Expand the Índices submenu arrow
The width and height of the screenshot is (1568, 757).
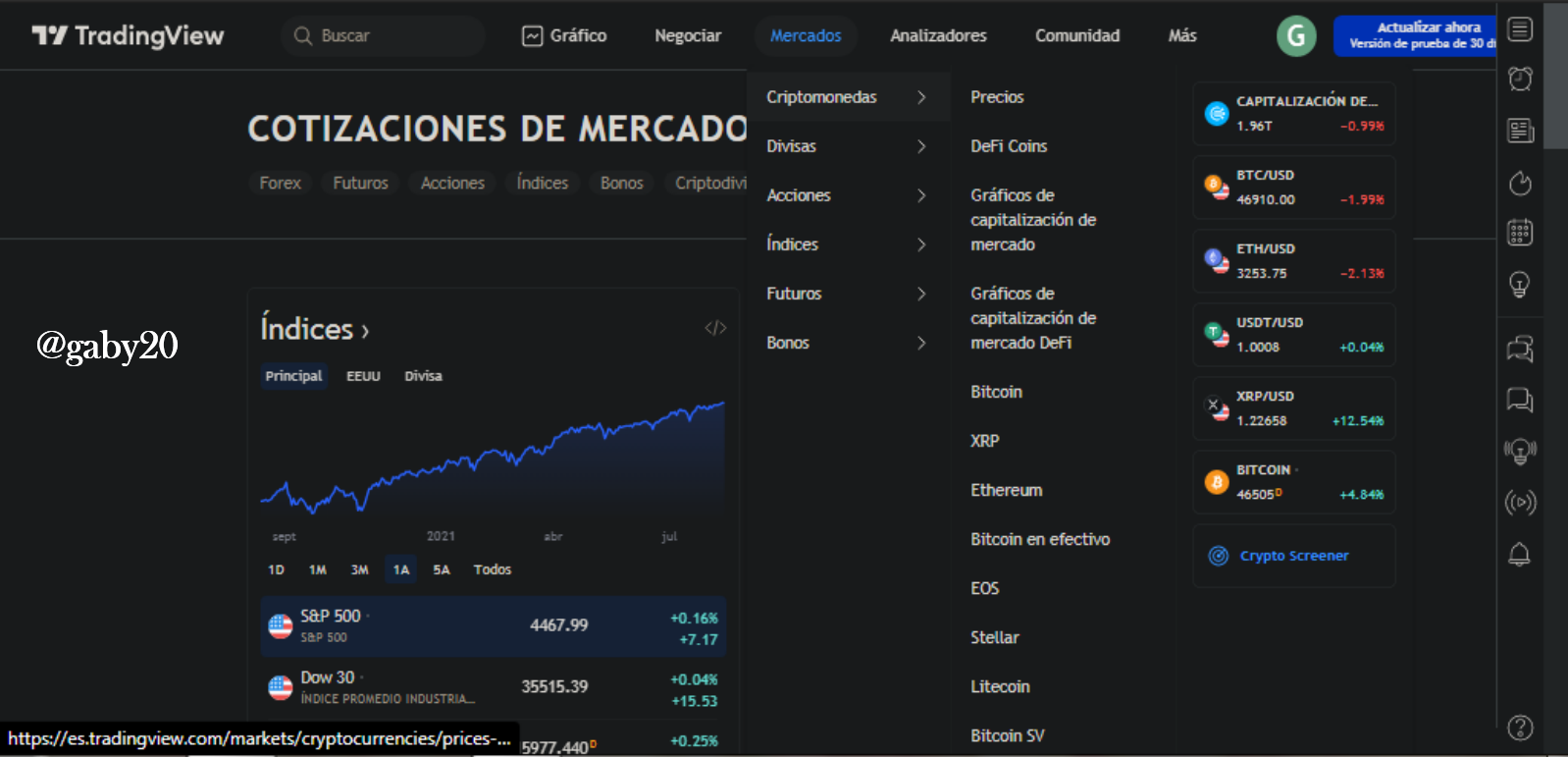click(921, 244)
